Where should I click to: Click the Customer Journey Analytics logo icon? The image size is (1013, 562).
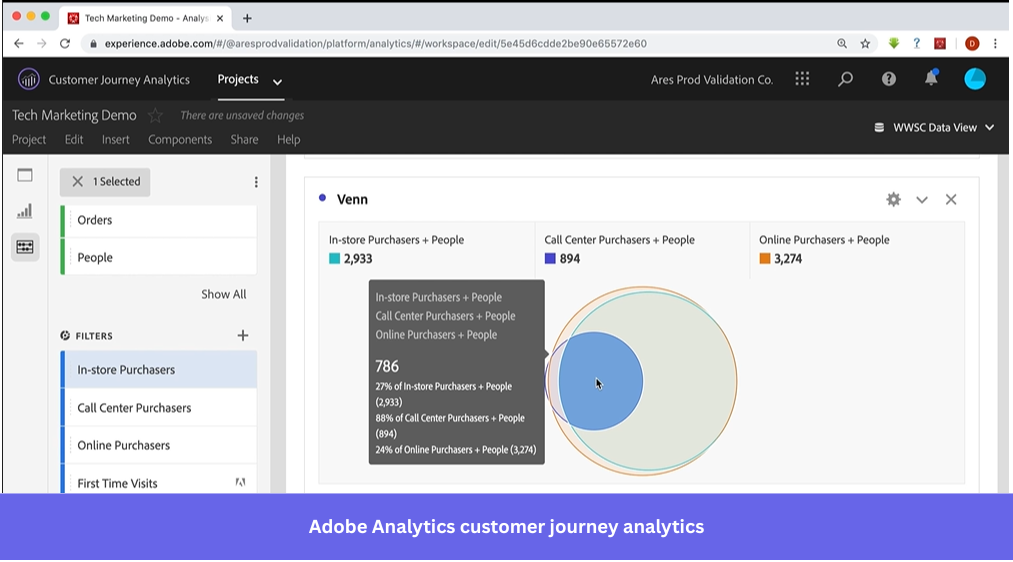pyautogui.click(x=28, y=79)
